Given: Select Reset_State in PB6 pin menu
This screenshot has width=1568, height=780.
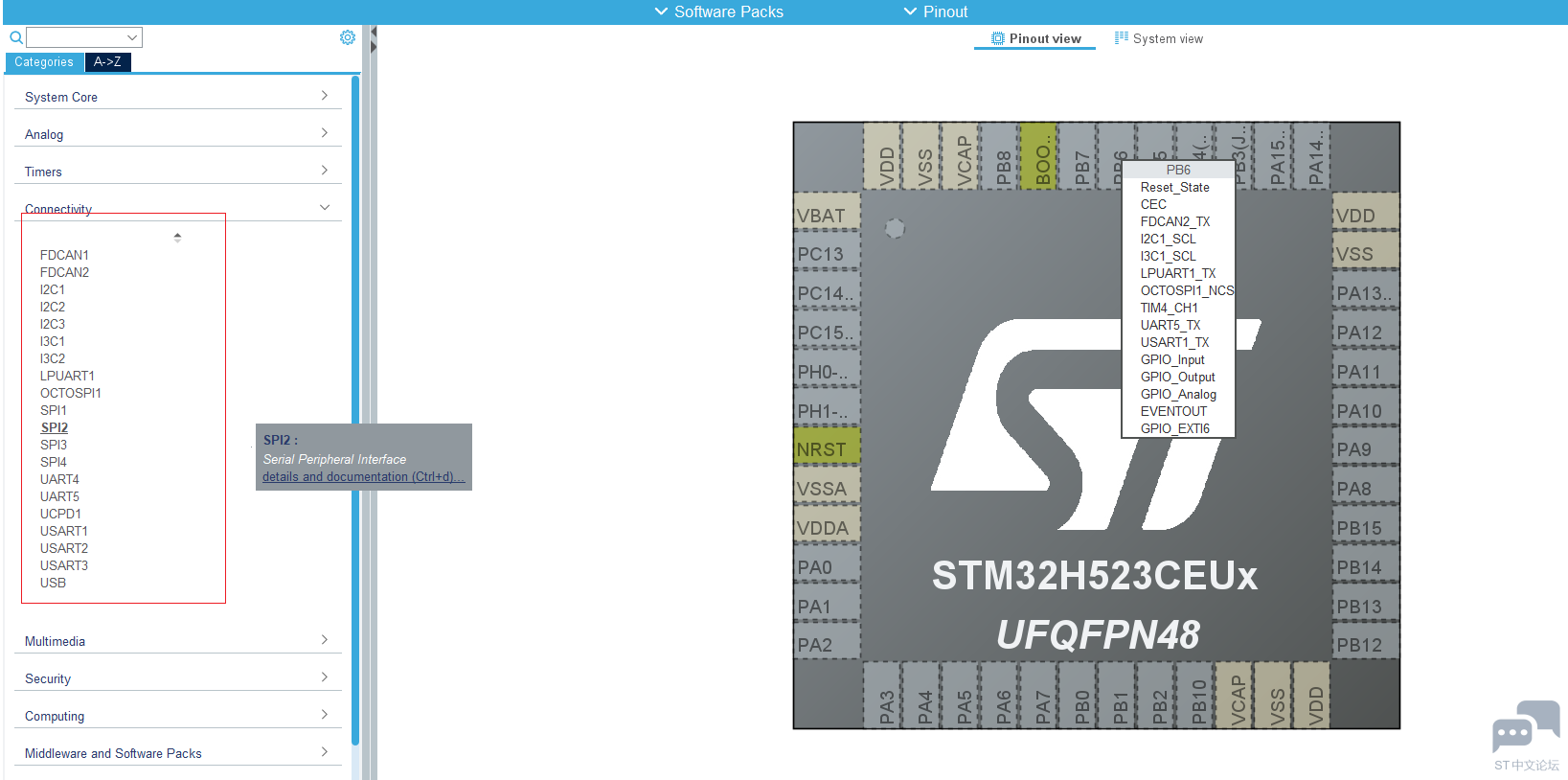Looking at the screenshot, I should click(x=1174, y=187).
